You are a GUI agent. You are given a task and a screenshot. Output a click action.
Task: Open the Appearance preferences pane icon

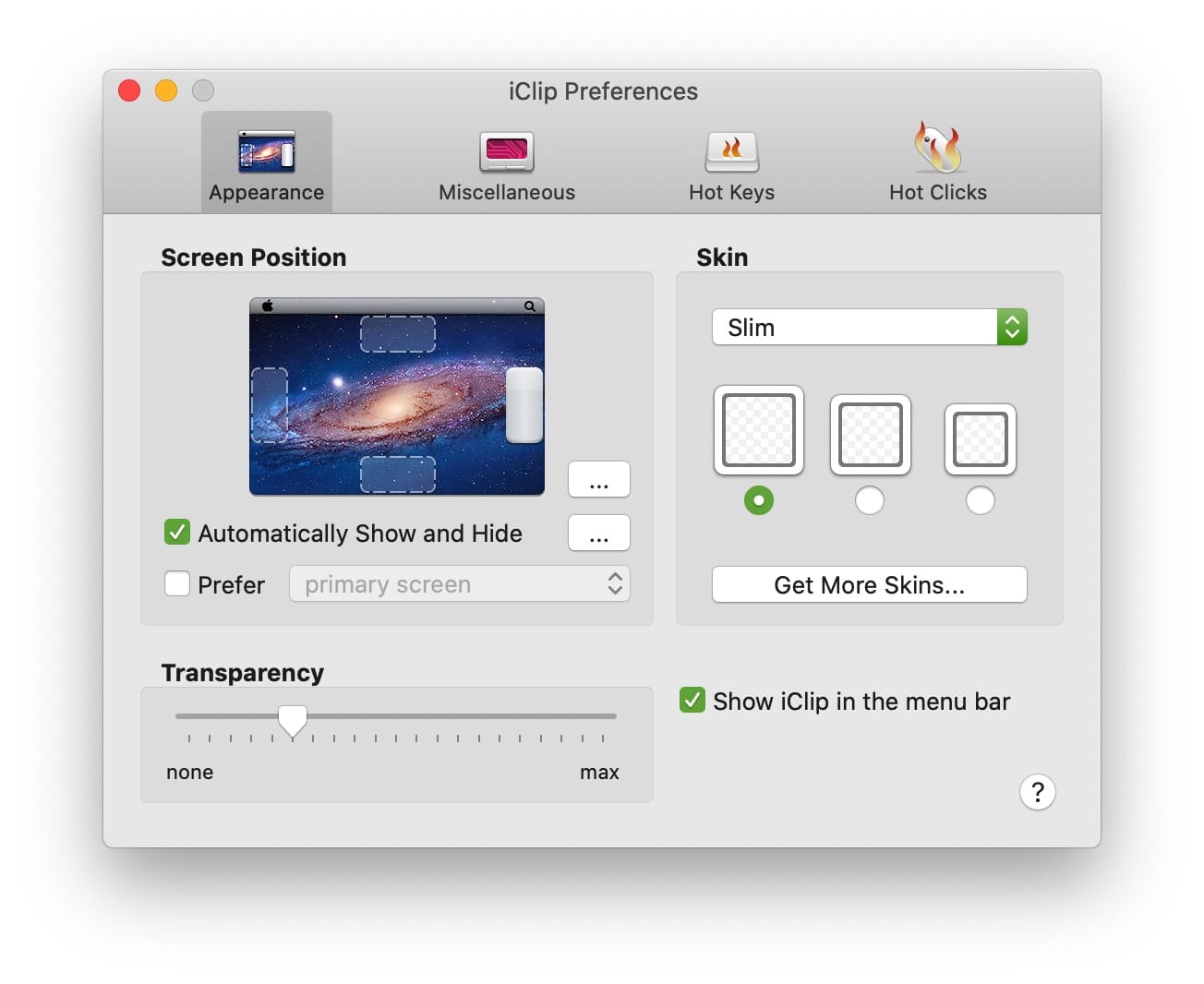coord(266,152)
